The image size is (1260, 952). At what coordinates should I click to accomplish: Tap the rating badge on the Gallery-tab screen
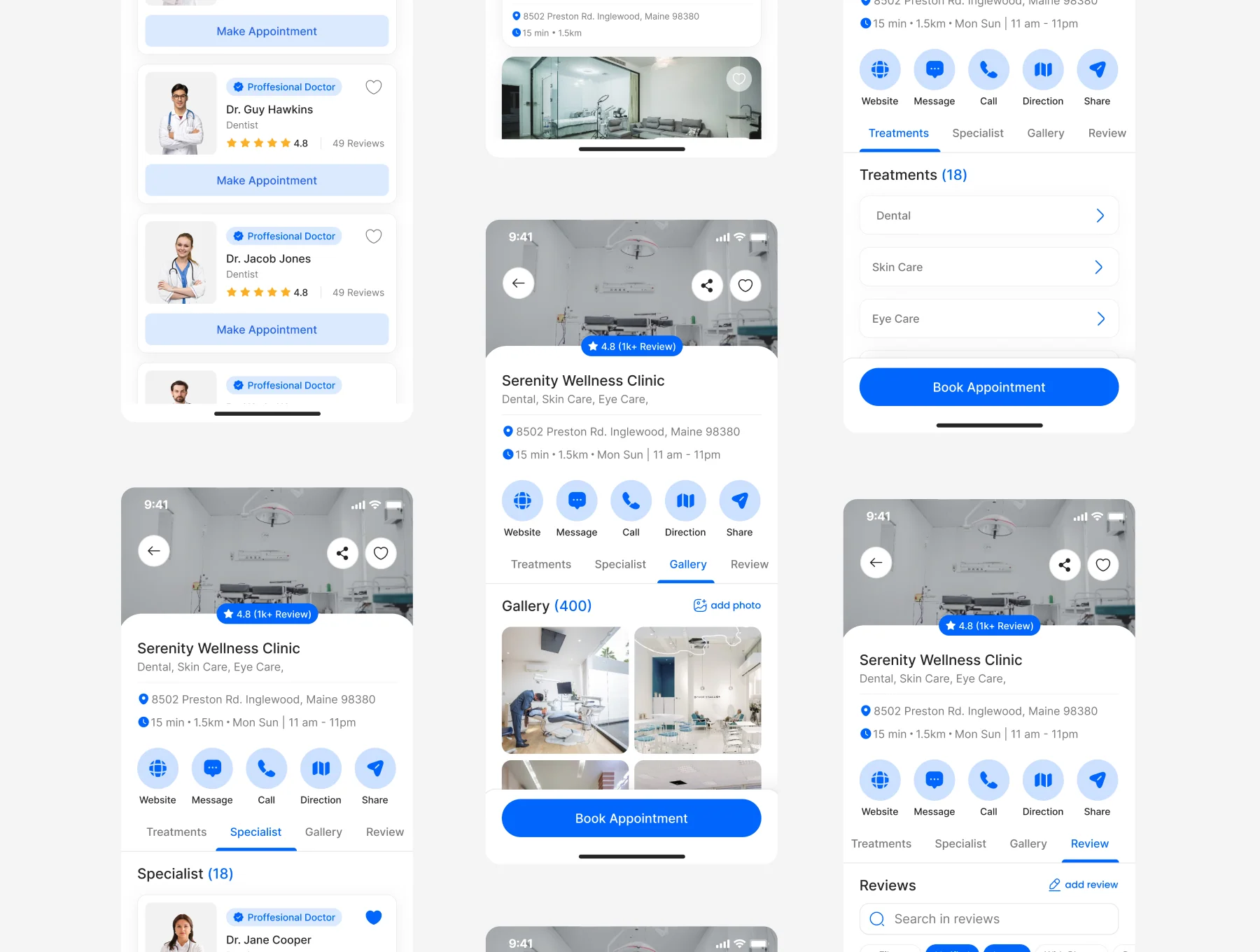coord(631,346)
